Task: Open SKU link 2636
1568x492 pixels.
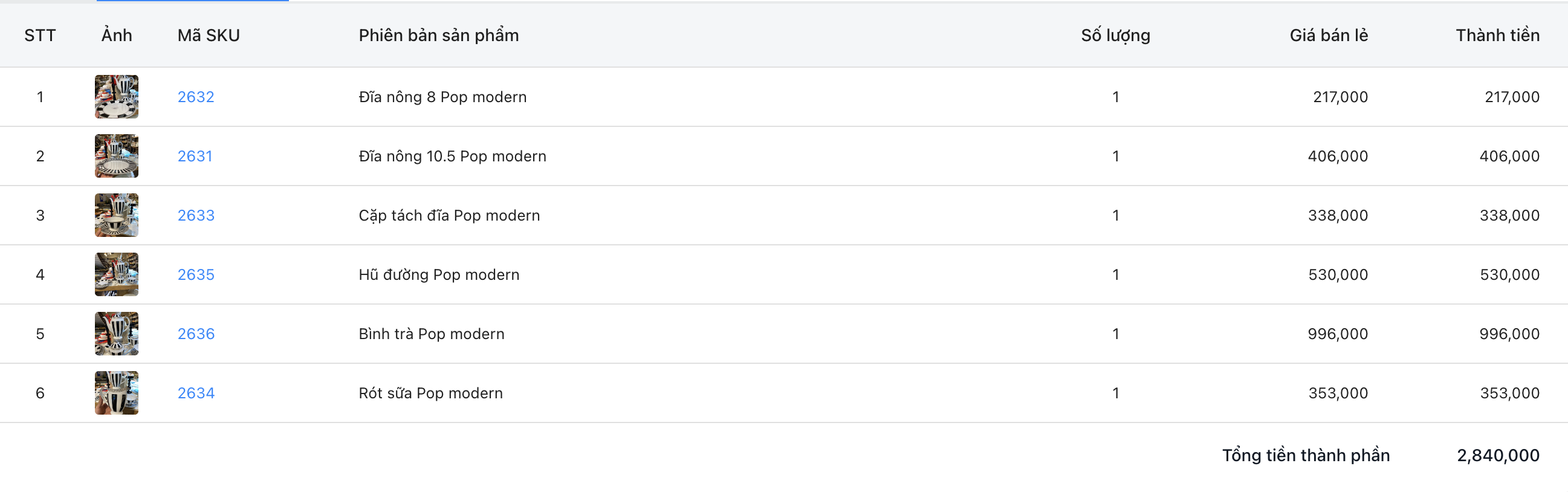Action: (195, 334)
